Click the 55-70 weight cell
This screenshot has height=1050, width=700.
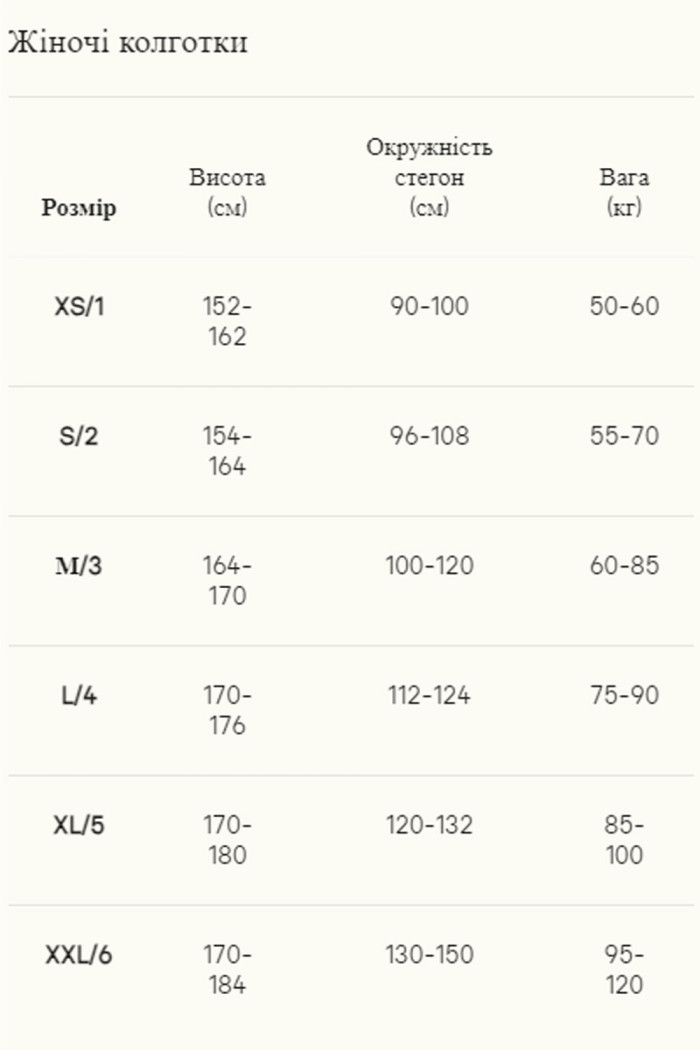coord(624,436)
